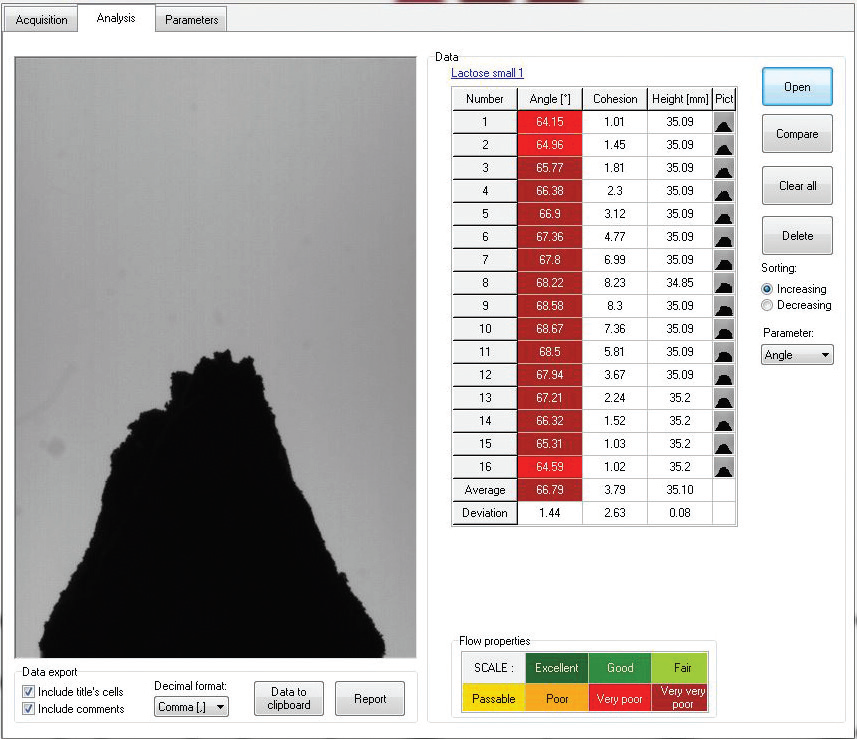Open picture thumbnail for measurement row 6
This screenshot has height=739, width=857.
pos(724,237)
